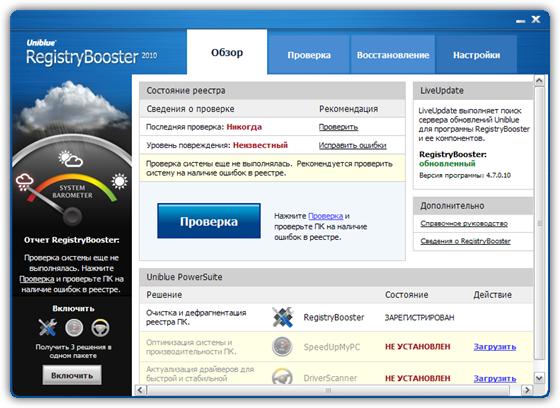This screenshot has height=408, width=560.
Task: Click the LiveUpdate panel header
Action: 473,91
